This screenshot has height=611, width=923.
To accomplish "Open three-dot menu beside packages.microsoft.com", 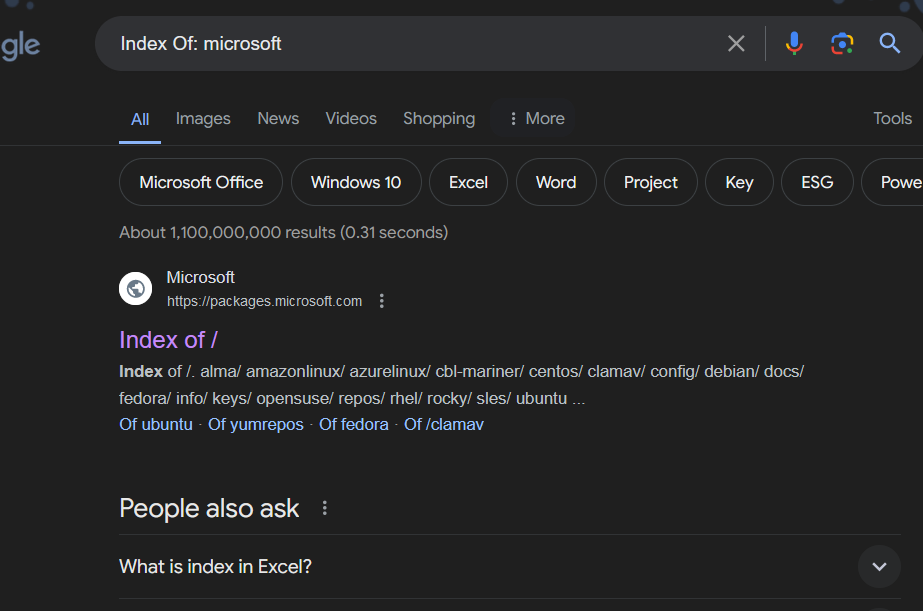I will 382,301.
